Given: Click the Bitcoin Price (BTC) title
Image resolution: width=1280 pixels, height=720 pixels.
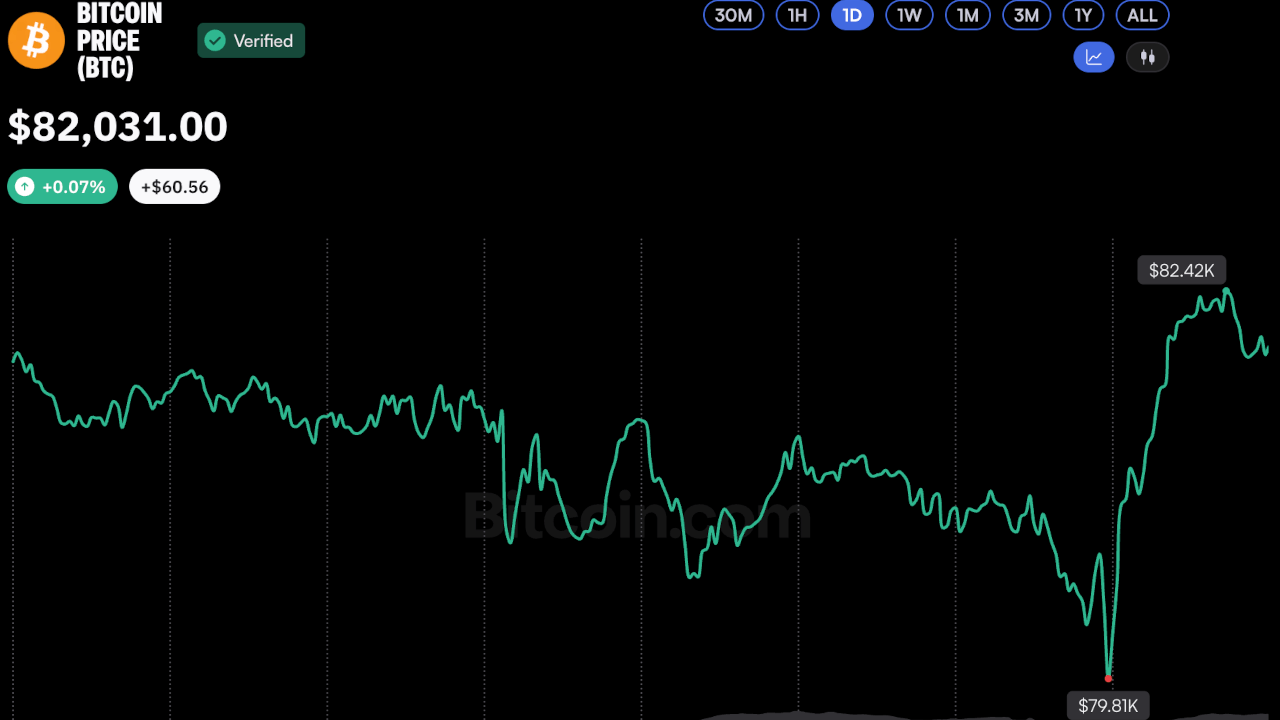Looking at the screenshot, I should tap(120, 41).
